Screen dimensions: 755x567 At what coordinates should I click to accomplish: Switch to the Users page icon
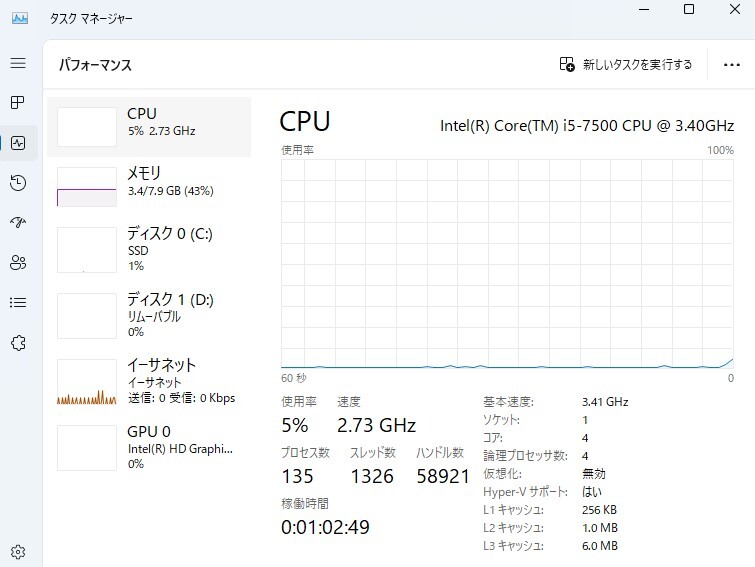pos(18,263)
